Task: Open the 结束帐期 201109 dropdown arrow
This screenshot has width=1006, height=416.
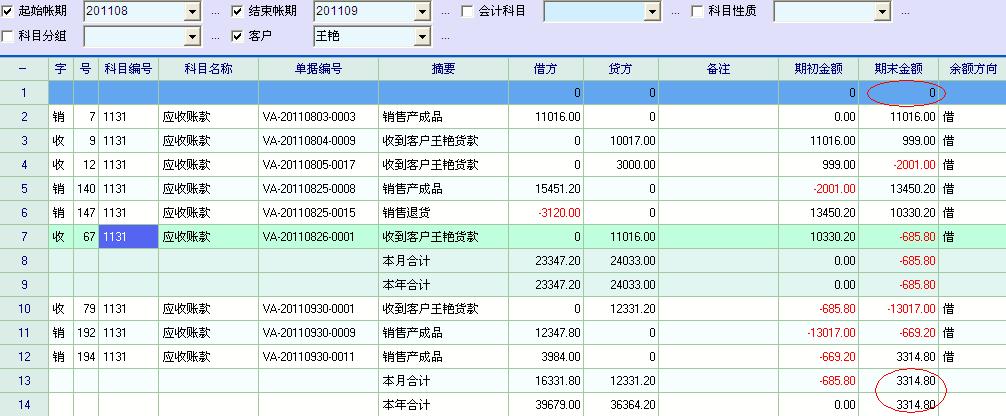Action: point(422,12)
